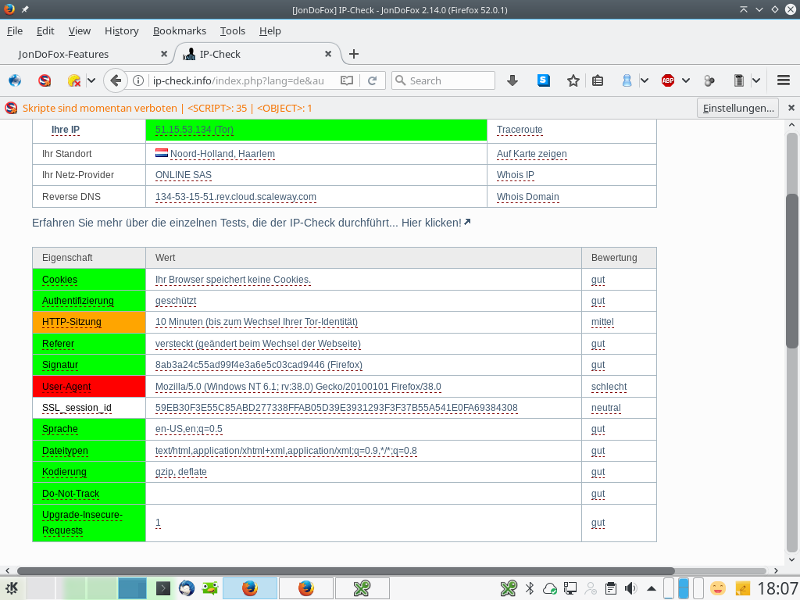Open the View menu
Viewport: 800px width, 600px height.
tap(80, 31)
